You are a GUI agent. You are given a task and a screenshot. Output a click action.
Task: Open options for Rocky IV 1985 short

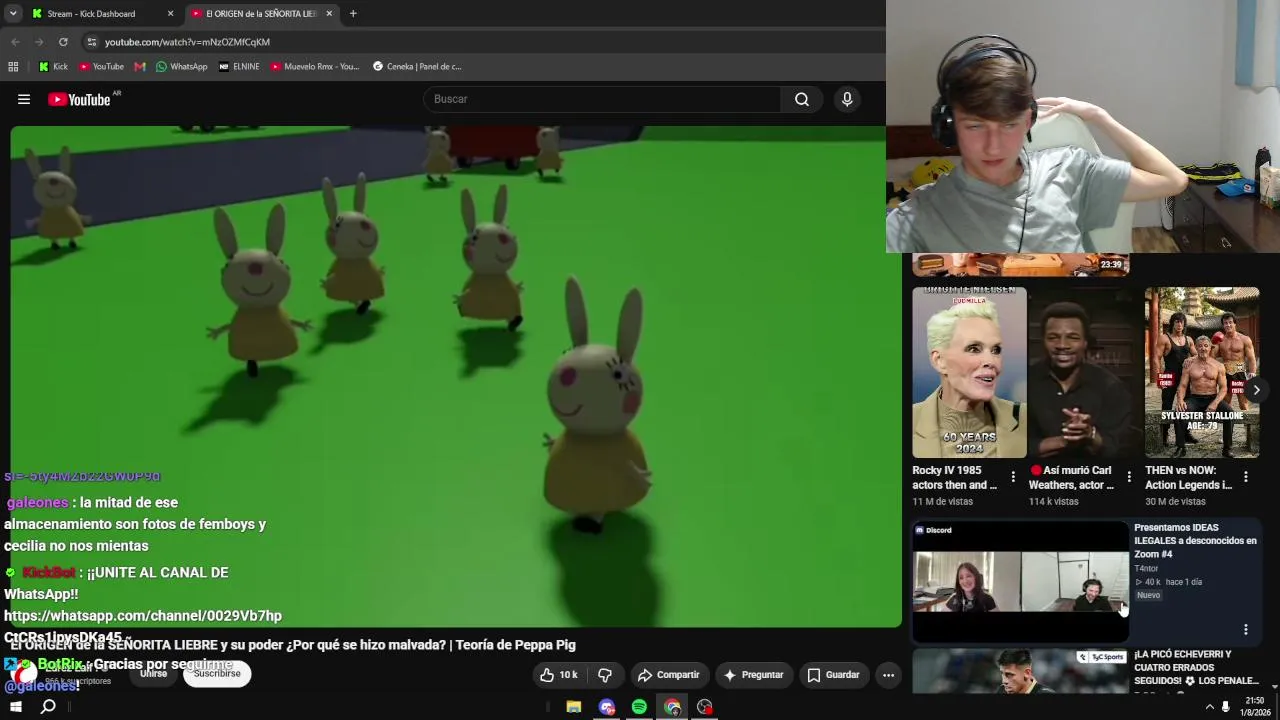1013,477
